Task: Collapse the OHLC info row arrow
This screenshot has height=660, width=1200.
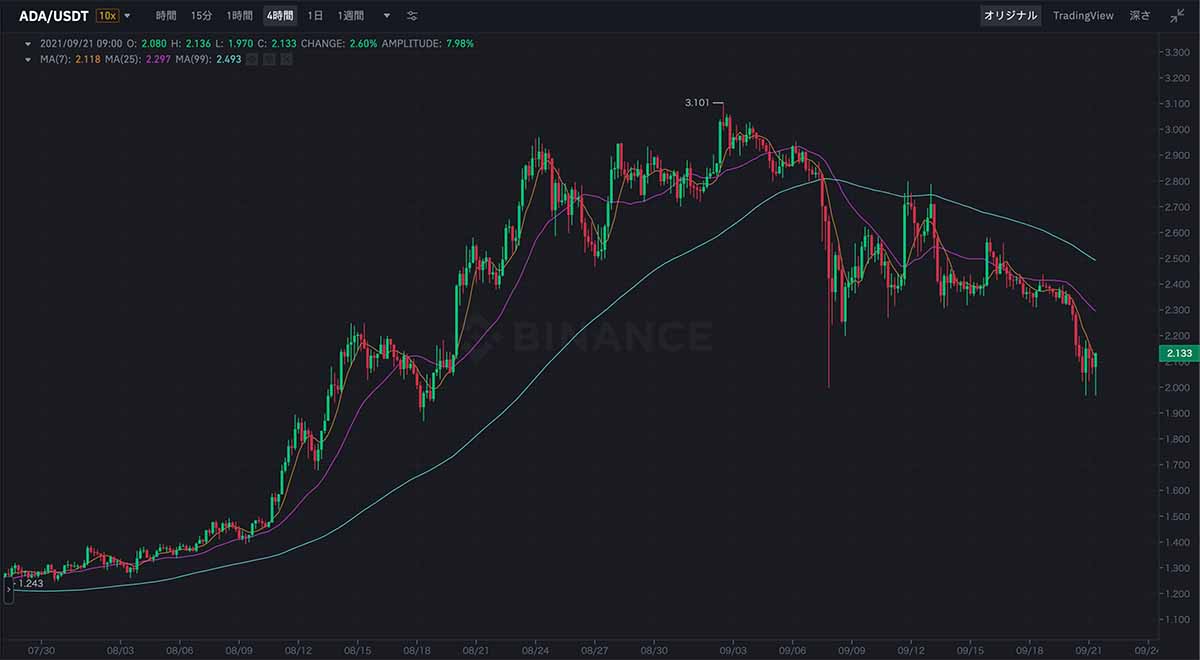Action: point(28,44)
